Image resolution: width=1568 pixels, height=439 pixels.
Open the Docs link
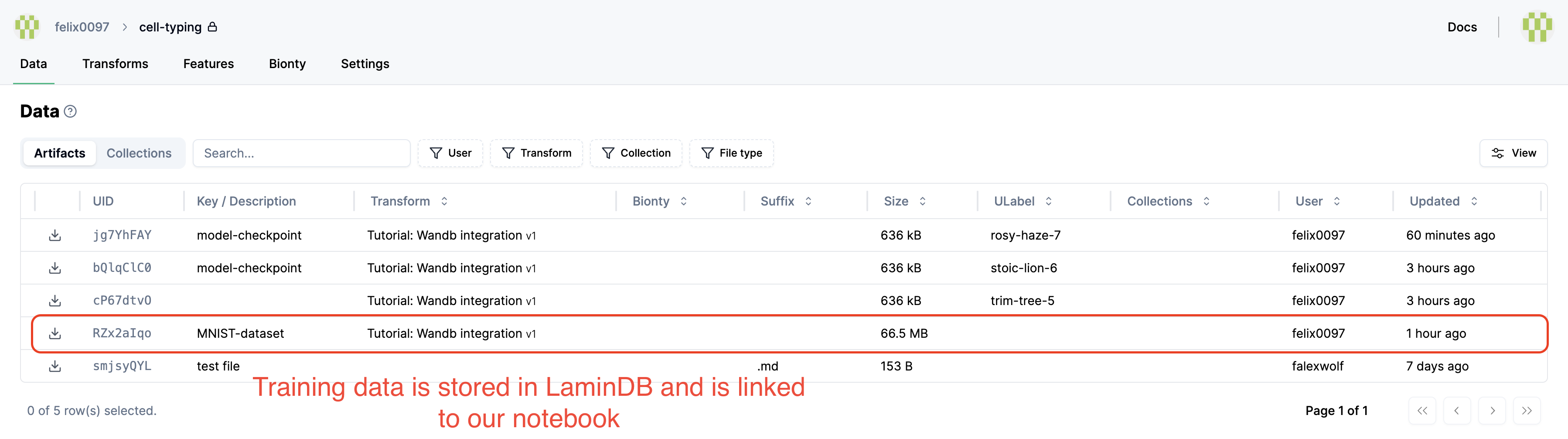click(x=1462, y=27)
